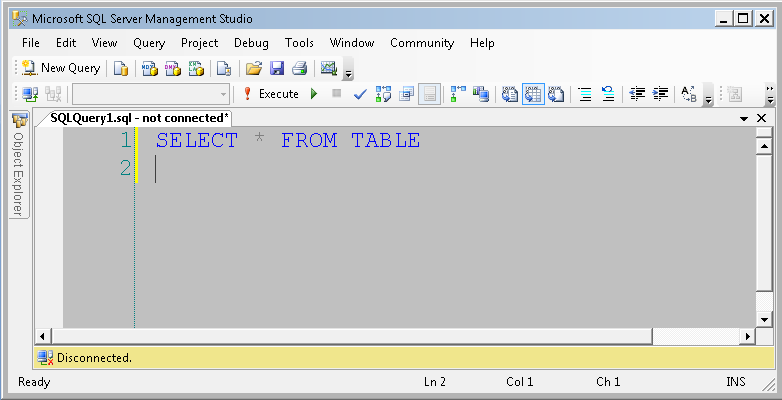Cancel executing query with stop square
782x400 pixels.
(x=337, y=93)
